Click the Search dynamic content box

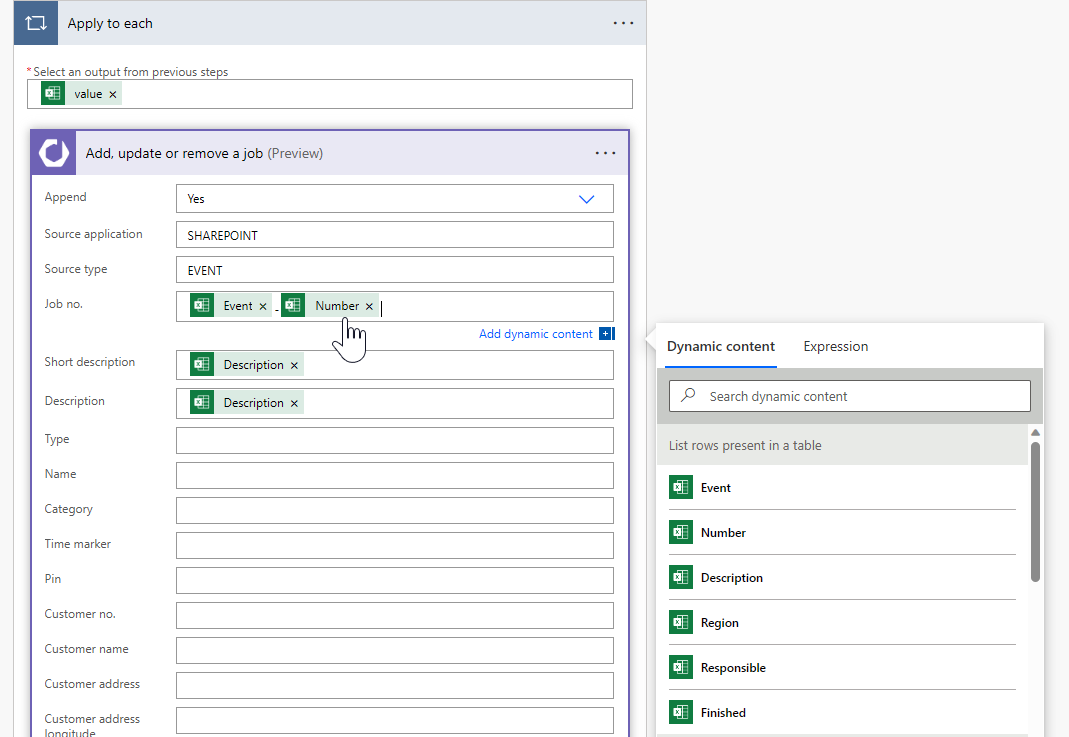[850, 396]
